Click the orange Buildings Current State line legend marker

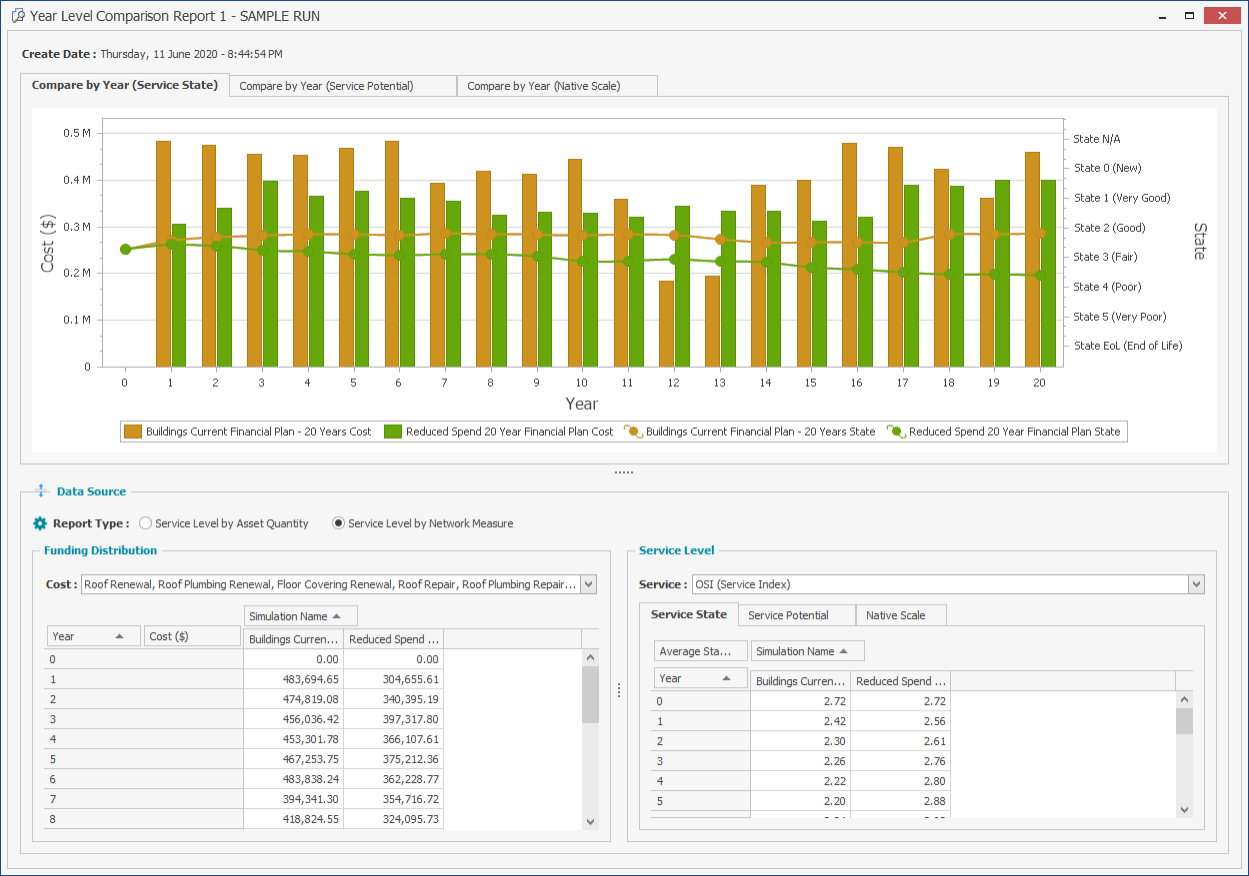(x=633, y=432)
